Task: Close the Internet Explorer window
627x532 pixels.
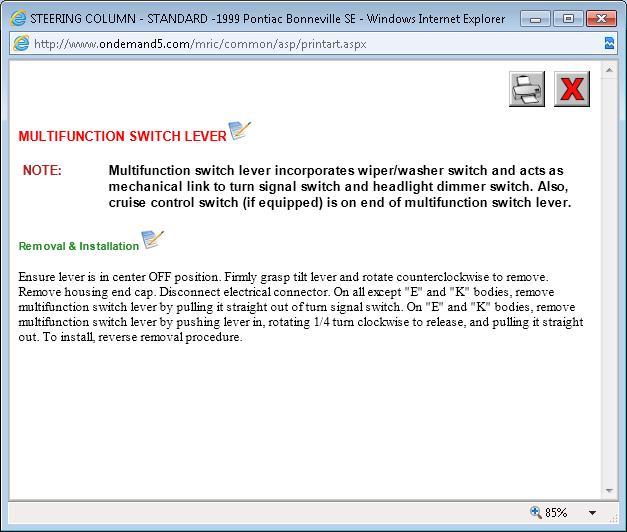Action: pos(601,19)
